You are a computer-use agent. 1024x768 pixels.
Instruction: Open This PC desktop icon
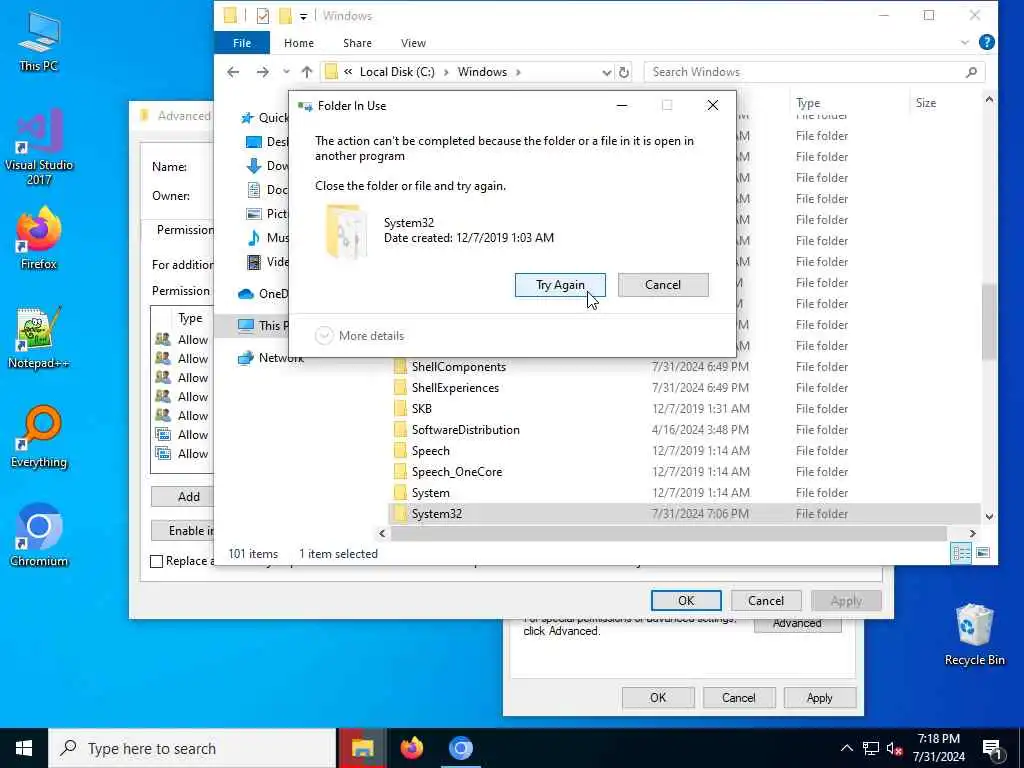(39, 42)
